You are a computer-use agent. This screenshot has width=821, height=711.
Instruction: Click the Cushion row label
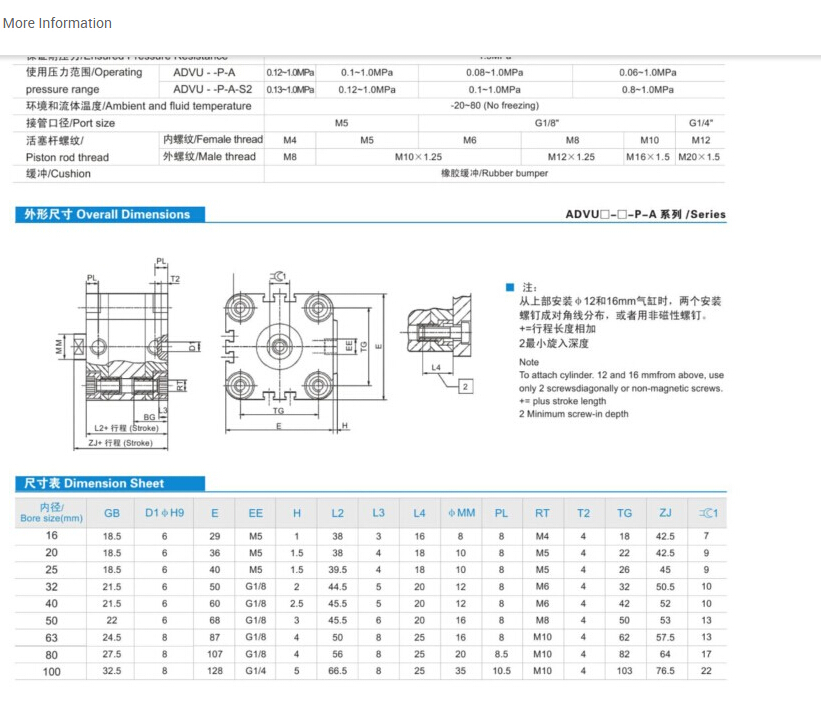click(x=58, y=174)
